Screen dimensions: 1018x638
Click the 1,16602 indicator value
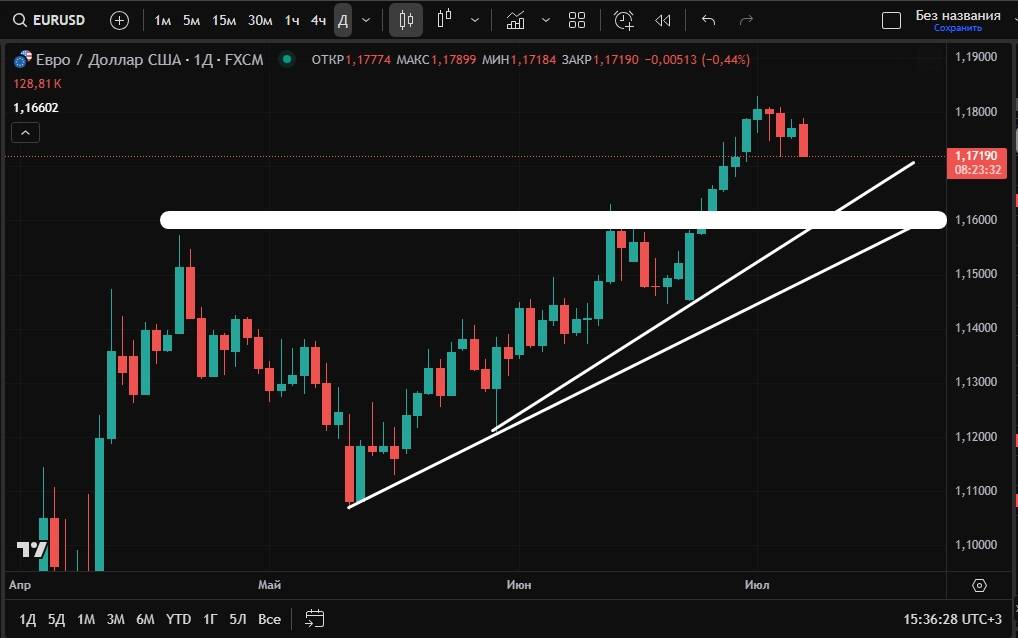(x=36, y=108)
